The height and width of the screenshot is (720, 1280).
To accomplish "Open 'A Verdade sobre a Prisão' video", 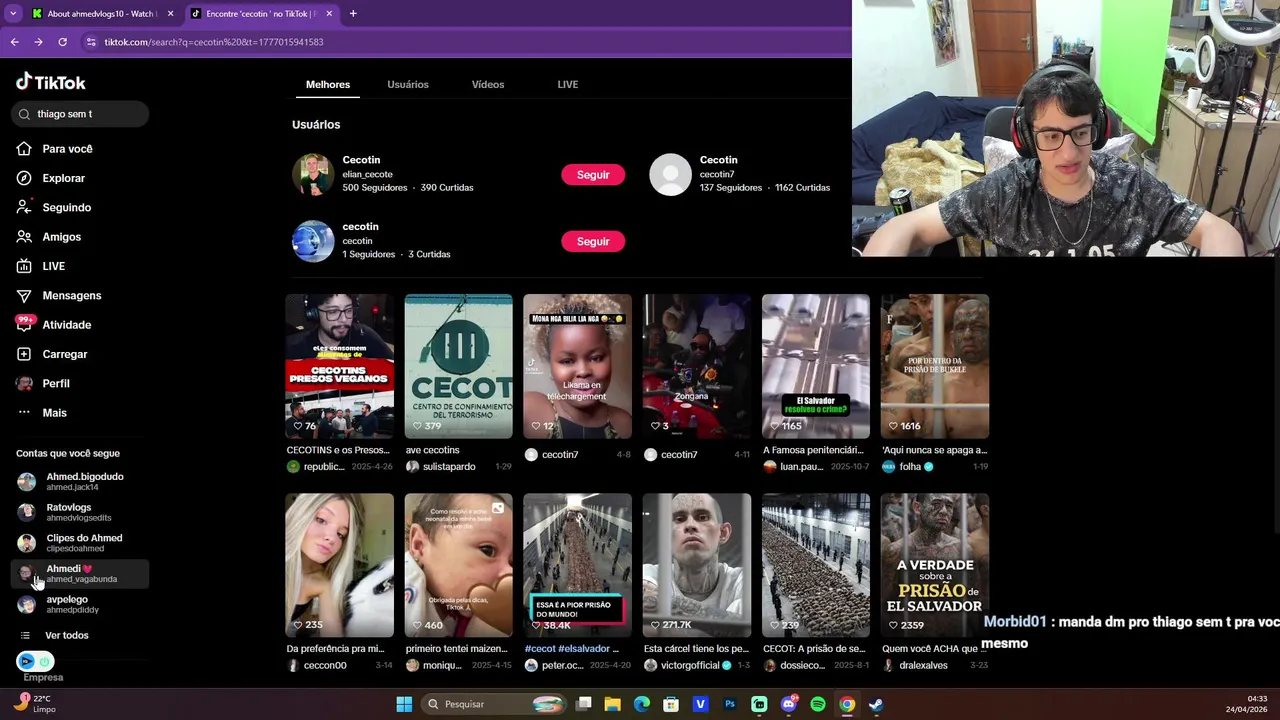I will pyautogui.click(x=935, y=565).
